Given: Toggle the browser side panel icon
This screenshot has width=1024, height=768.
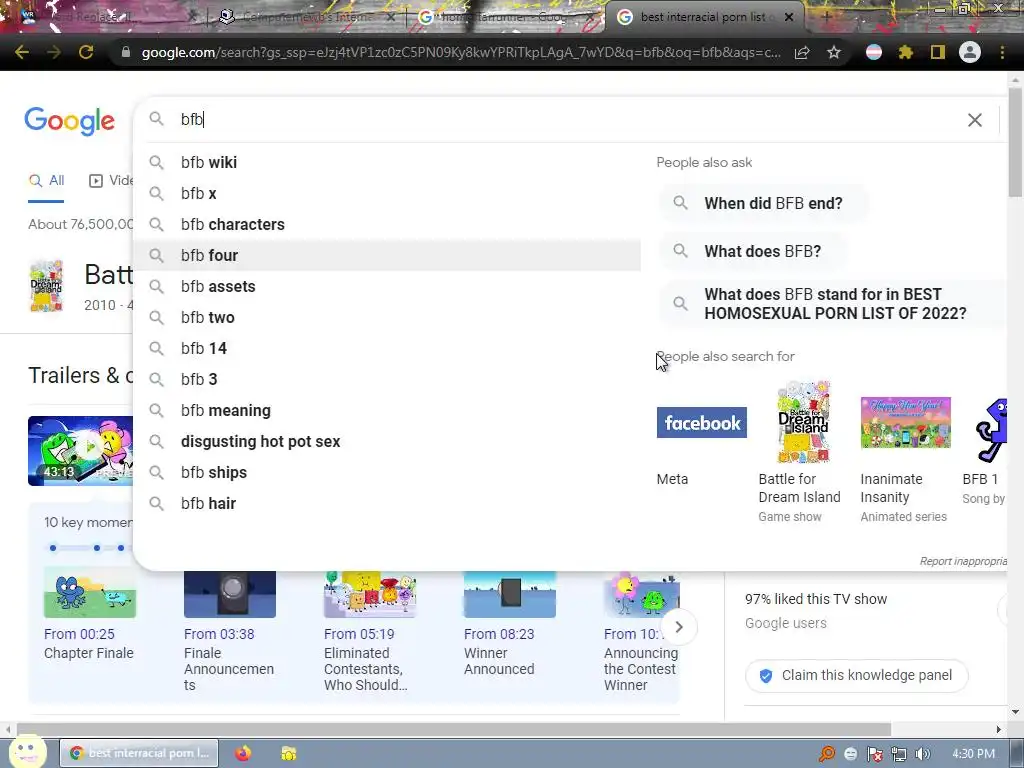Looking at the screenshot, I should (x=938, y=52).
